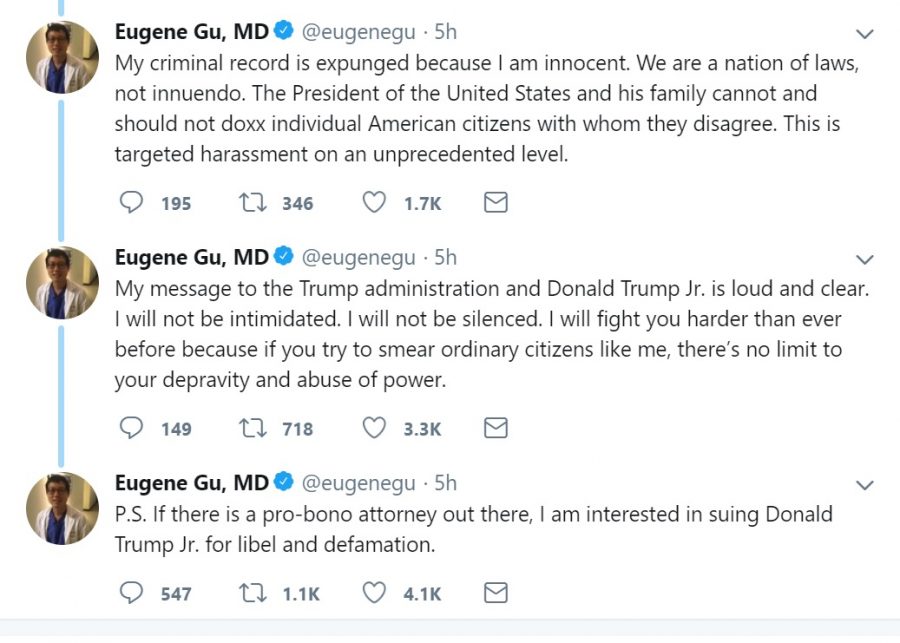Screen dimensions: 900x643
Task: Expand options for the middle tweet
Action: pyautogui.click(x=864, y=258)
